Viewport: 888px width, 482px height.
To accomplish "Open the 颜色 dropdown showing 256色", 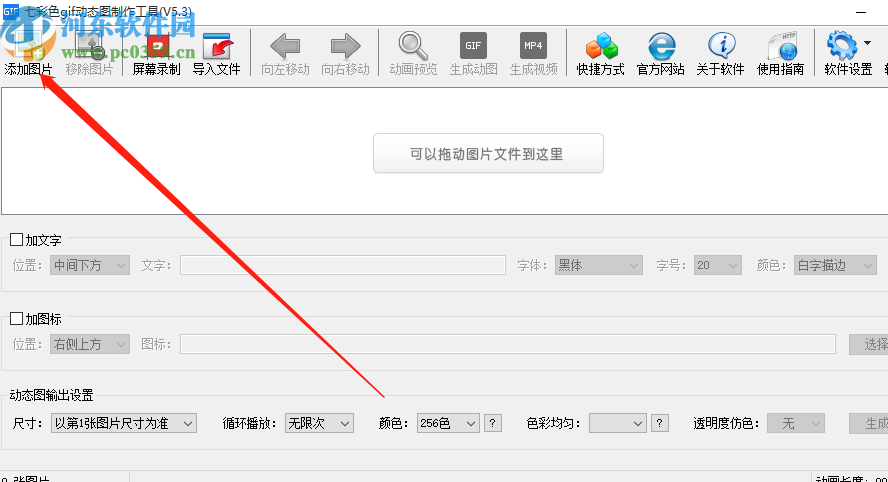I will (448, 423).
